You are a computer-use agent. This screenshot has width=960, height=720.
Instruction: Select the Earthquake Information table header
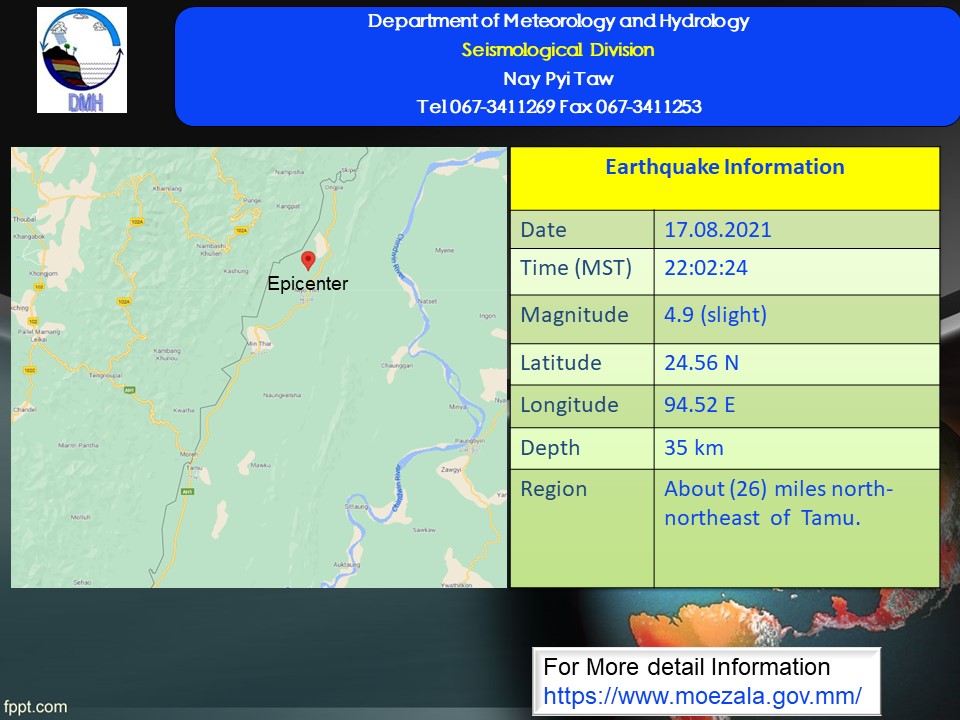click(724, 168)
